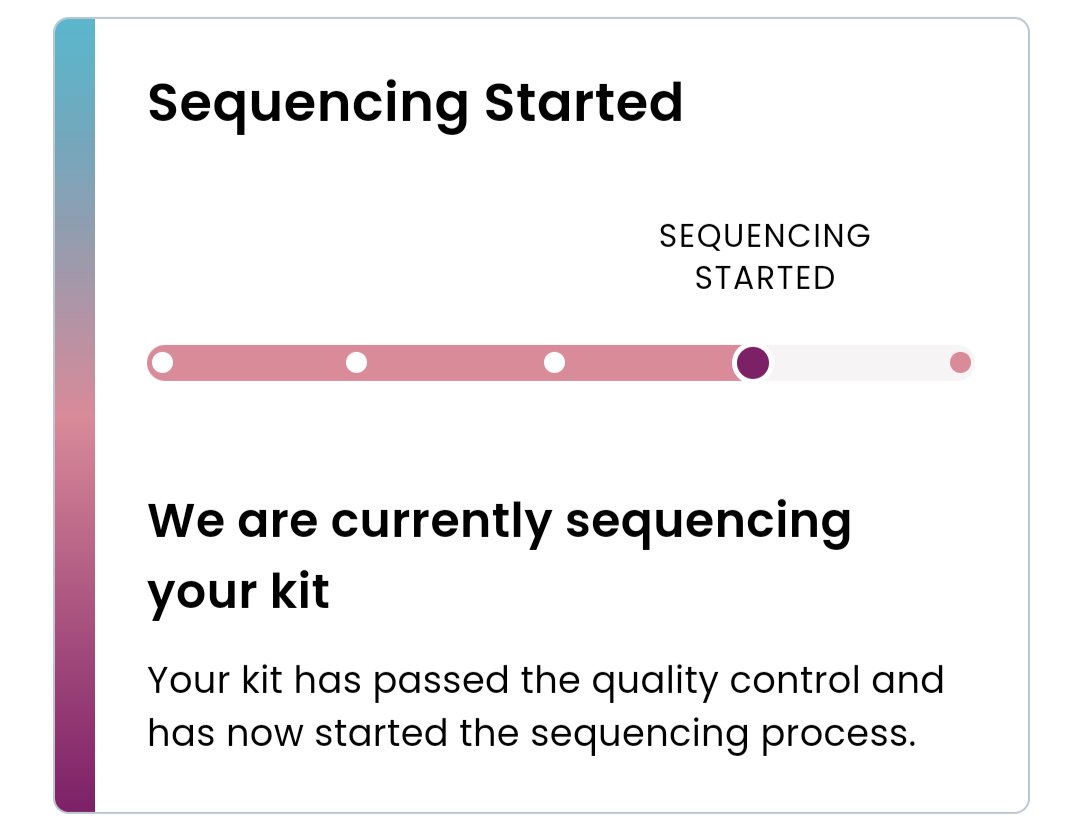The image size is (1080, 826).
Task: Click the uppercase 'SEQUENCING STARTED' step label
Action: pos(765,257)
